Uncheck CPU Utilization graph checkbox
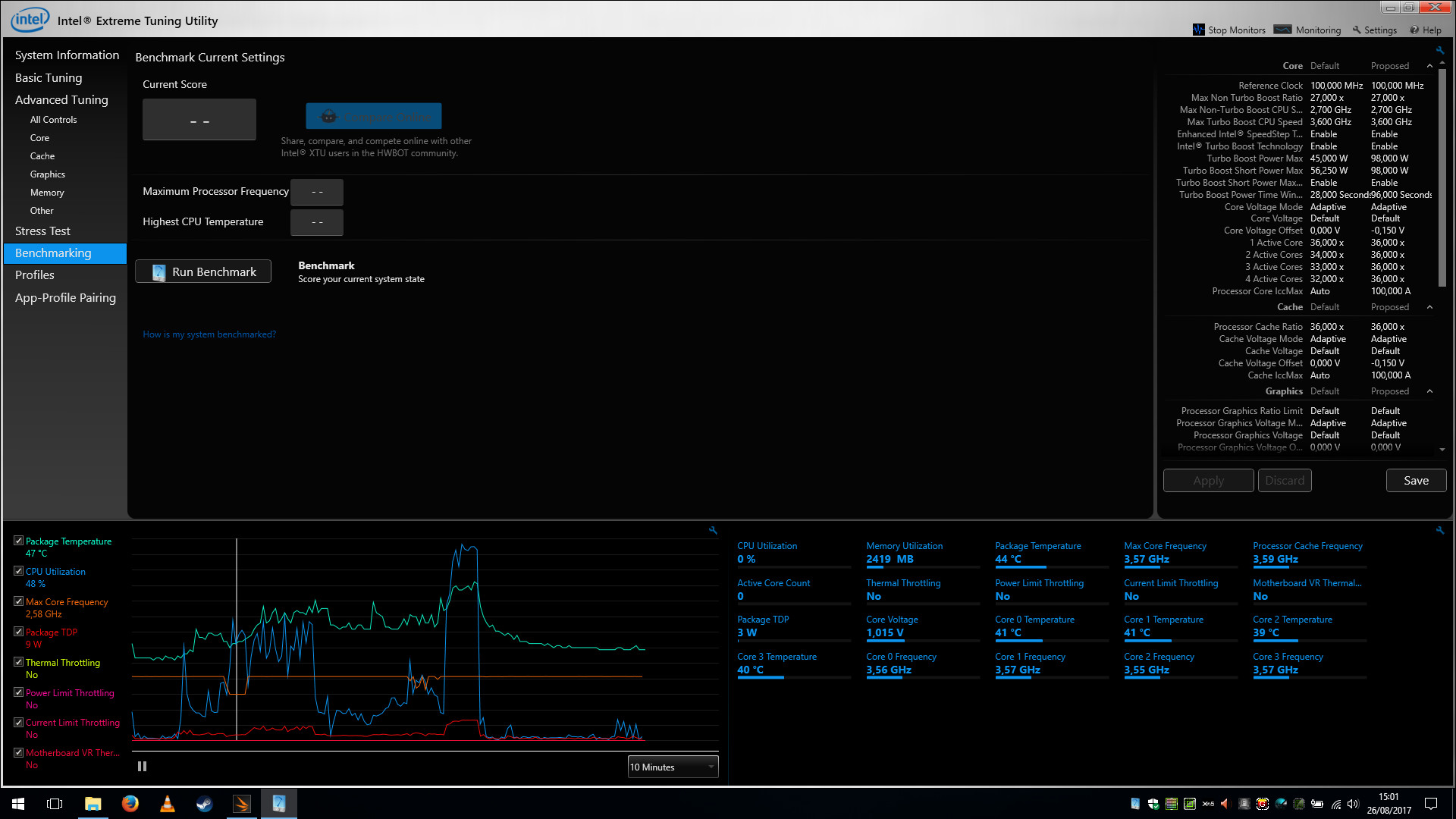This screenshot has height=819, width=1456. 18,571
